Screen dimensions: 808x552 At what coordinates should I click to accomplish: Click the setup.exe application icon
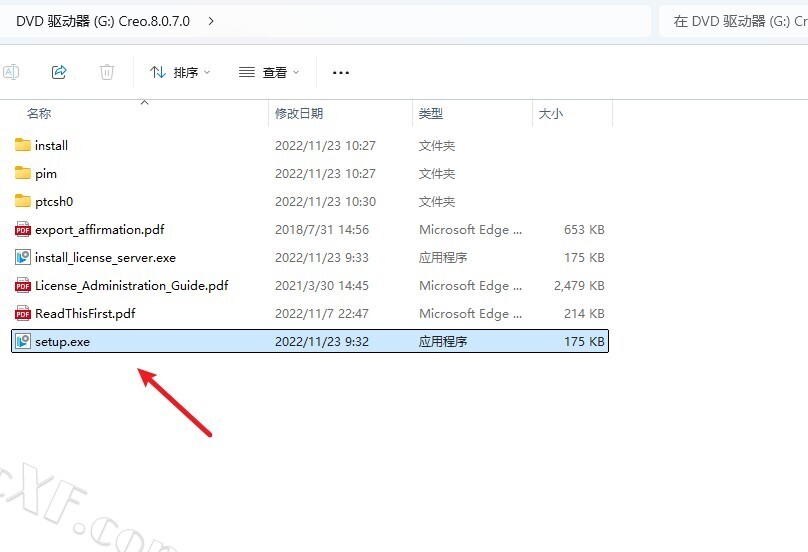(23, 341)
